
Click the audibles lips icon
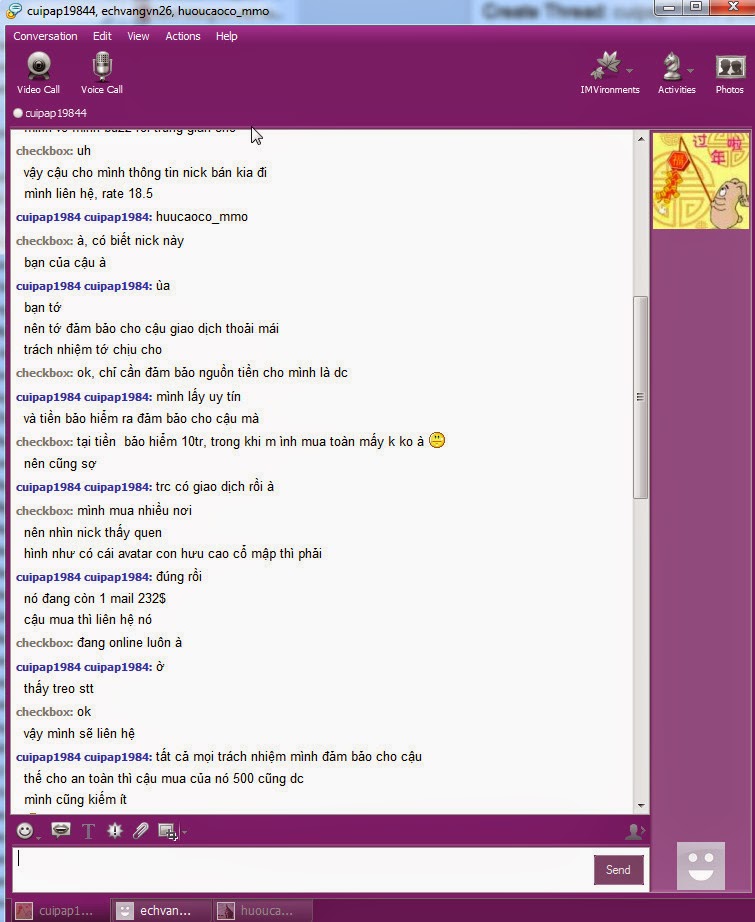61,830
